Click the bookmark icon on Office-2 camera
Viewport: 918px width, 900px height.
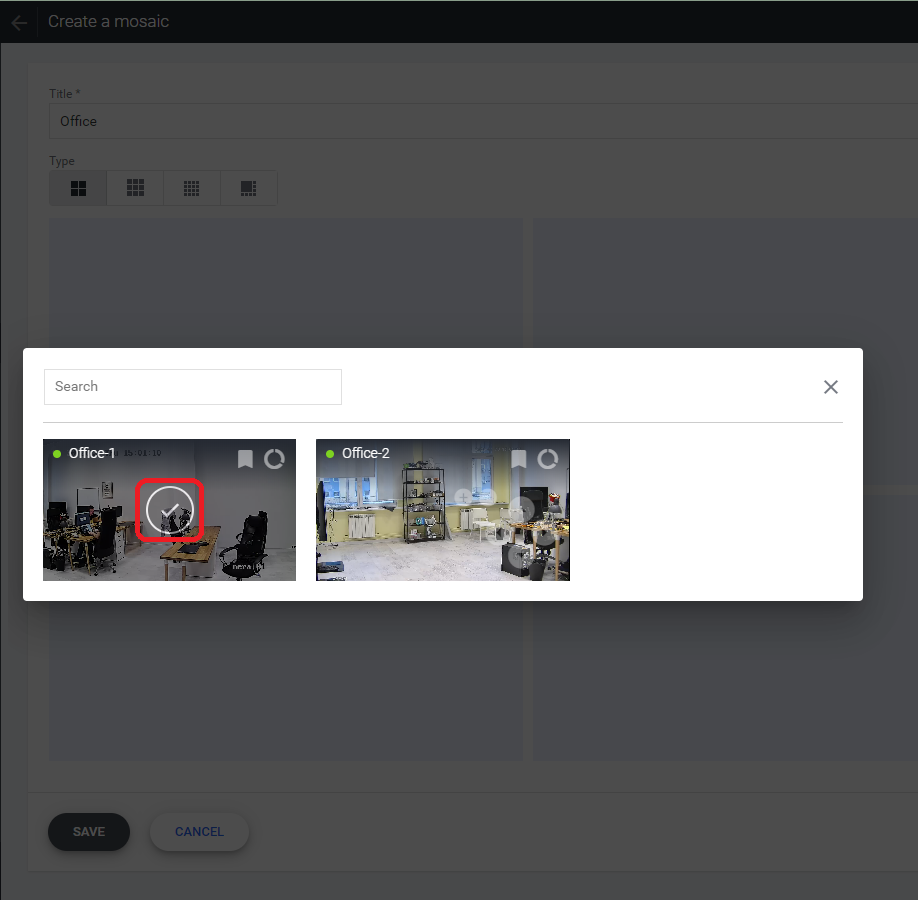[x=519, y=459]
